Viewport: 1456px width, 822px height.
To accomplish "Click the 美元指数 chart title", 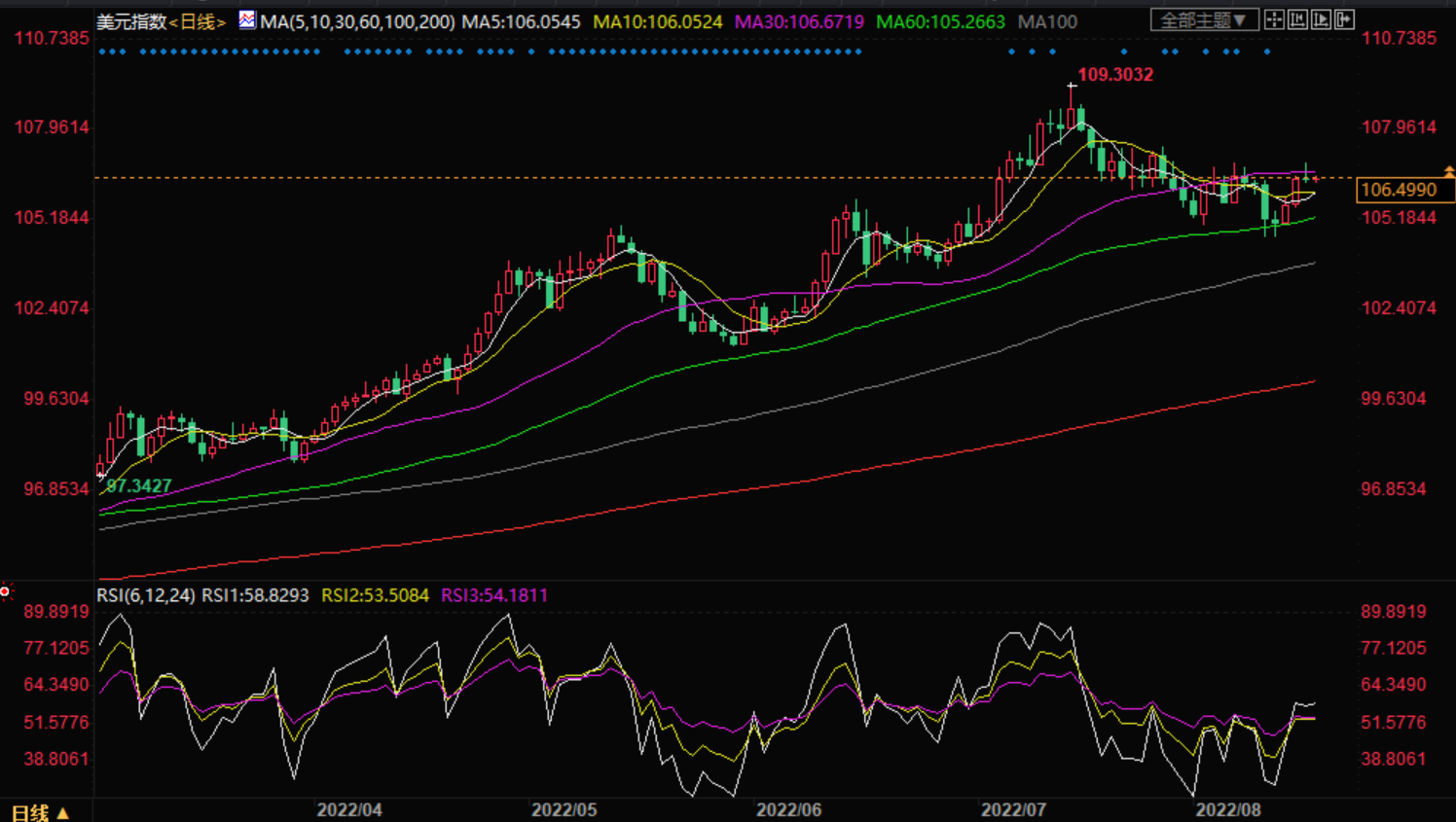I will (x=131, y=21).
